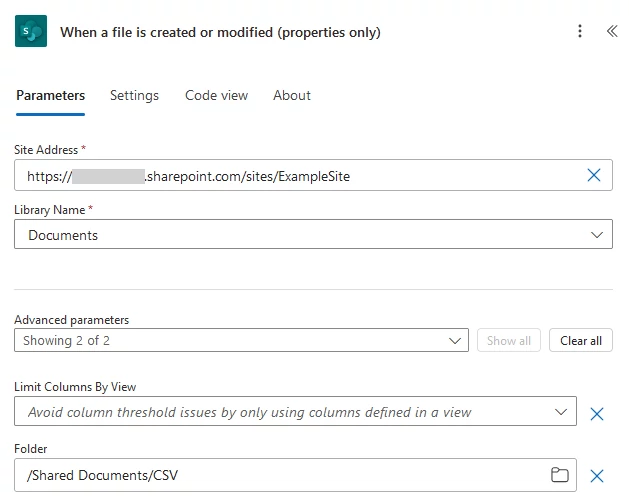
Task: Click the Library Name label
Action: tap(50, 210)
